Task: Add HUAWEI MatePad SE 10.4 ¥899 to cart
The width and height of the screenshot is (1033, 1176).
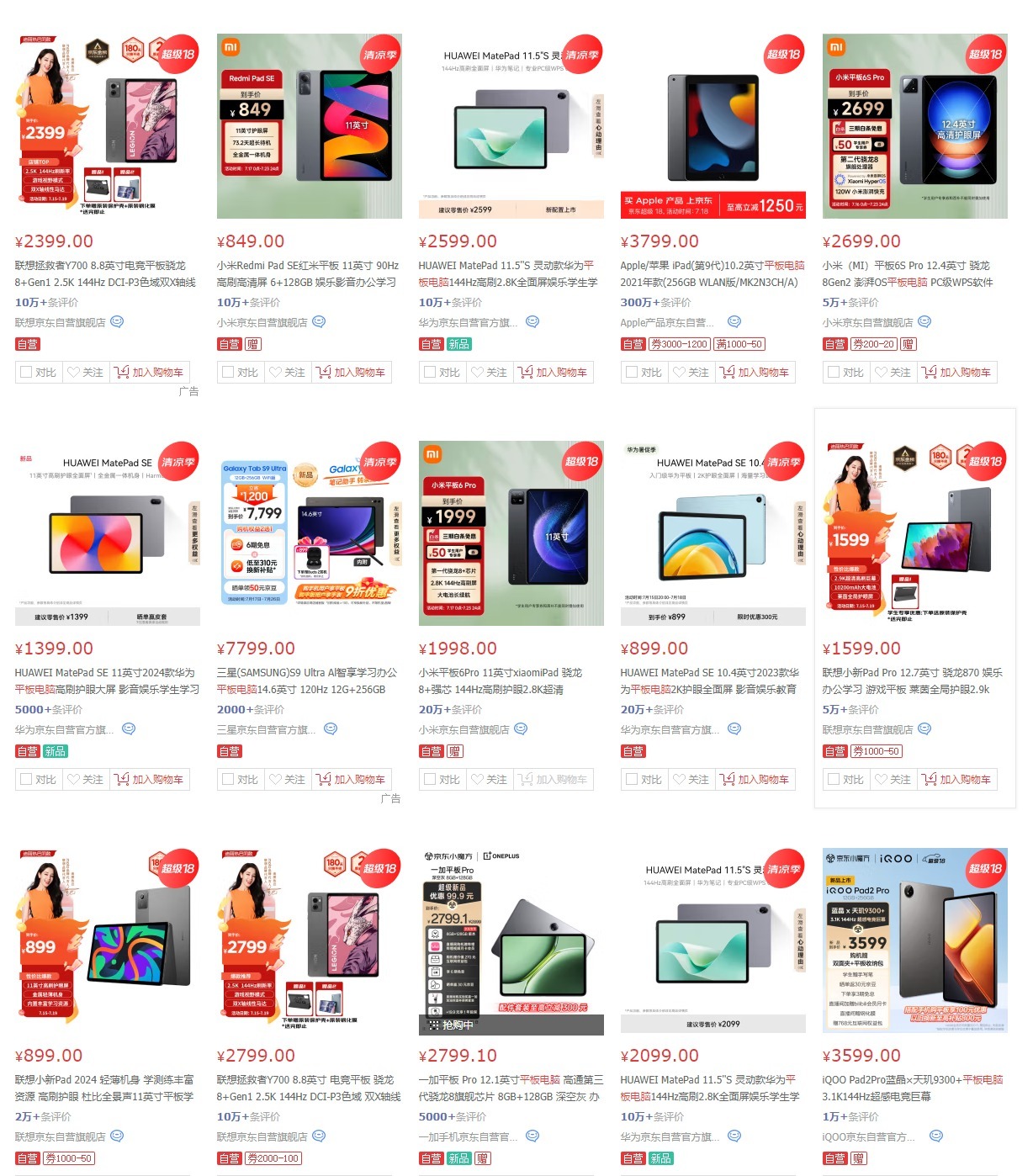Action: tap(755, 779)
